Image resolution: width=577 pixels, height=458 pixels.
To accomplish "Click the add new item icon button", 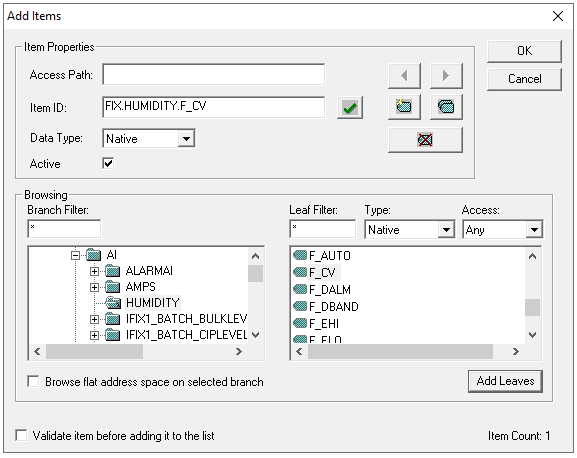I will [x=404, y=107].
